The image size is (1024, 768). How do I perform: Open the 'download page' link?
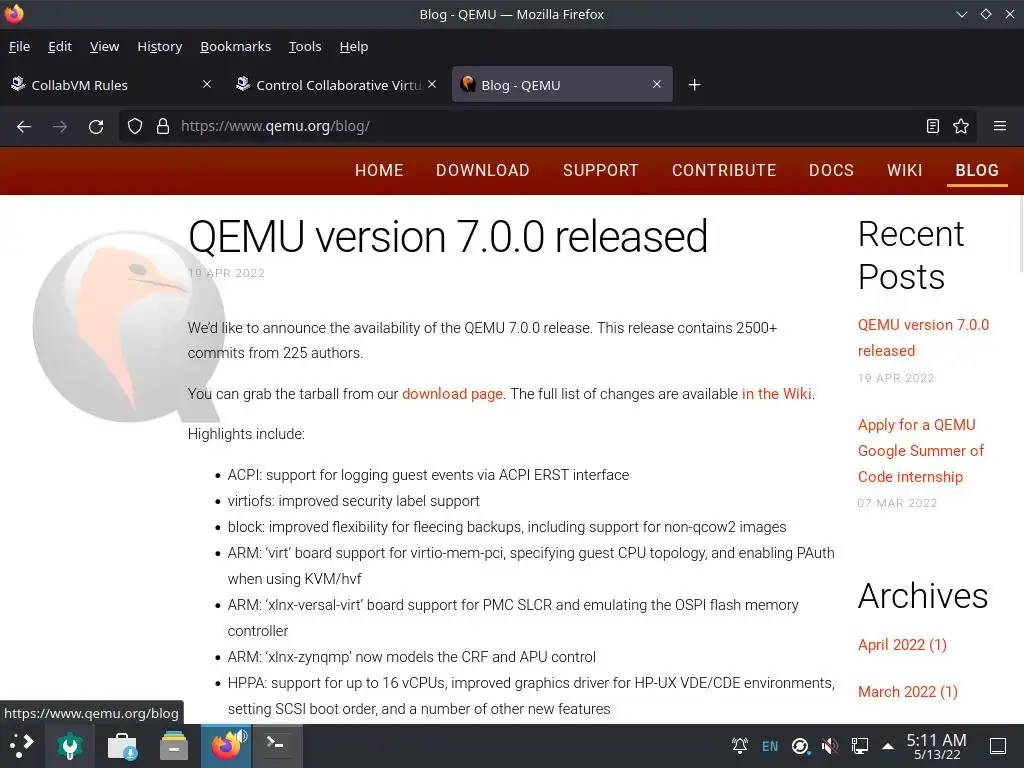[452, 394]
